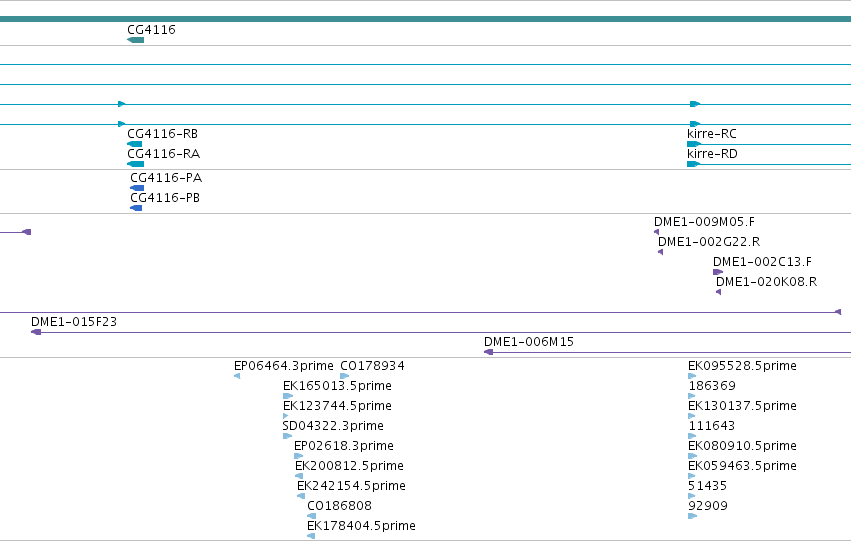
Task: Select the CG4116-PB protein feature
Action: point(136,208)
